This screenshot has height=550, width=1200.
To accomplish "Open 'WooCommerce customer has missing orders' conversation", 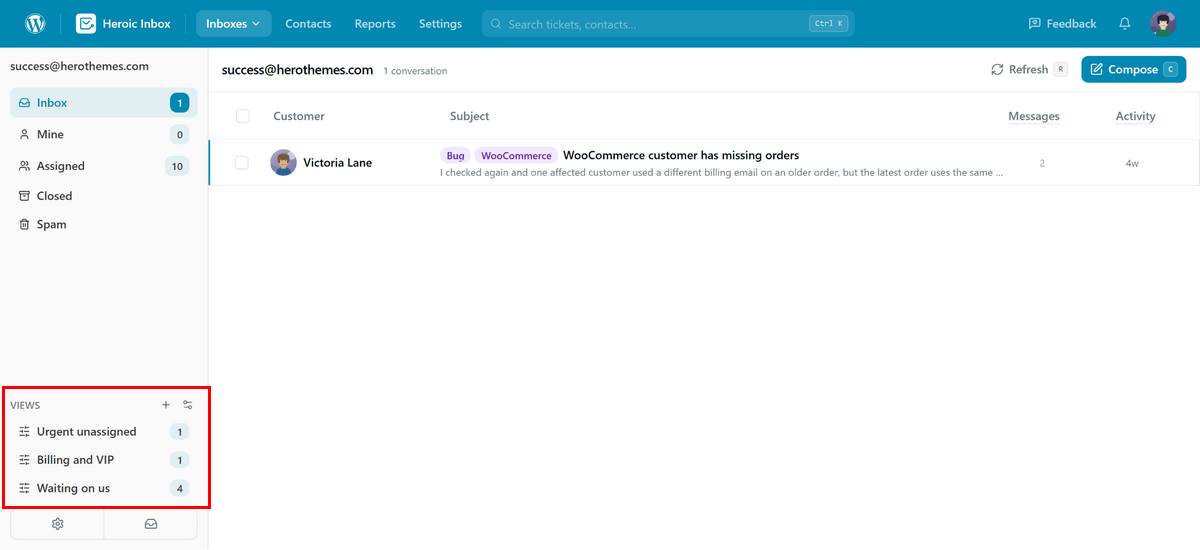I will 681,155.
